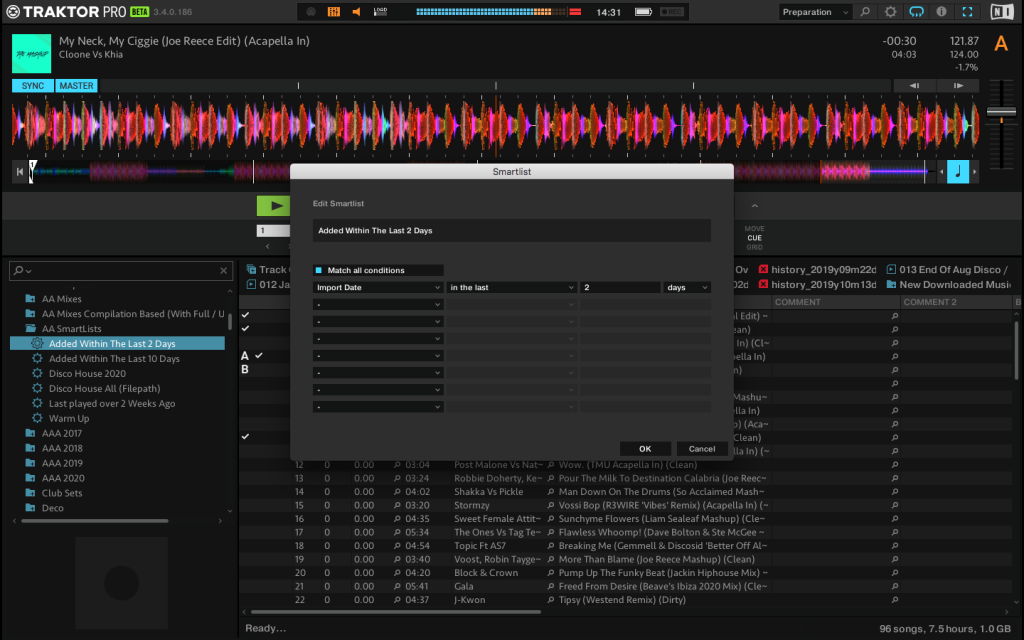Click the magnifier icon in the header
This screenshot has width=1024, height=640.
(x=865, y=12)
